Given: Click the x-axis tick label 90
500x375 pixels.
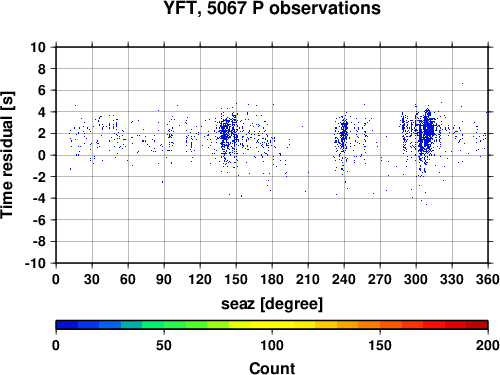Looking at the screenshot, I should tap(164, 279).
